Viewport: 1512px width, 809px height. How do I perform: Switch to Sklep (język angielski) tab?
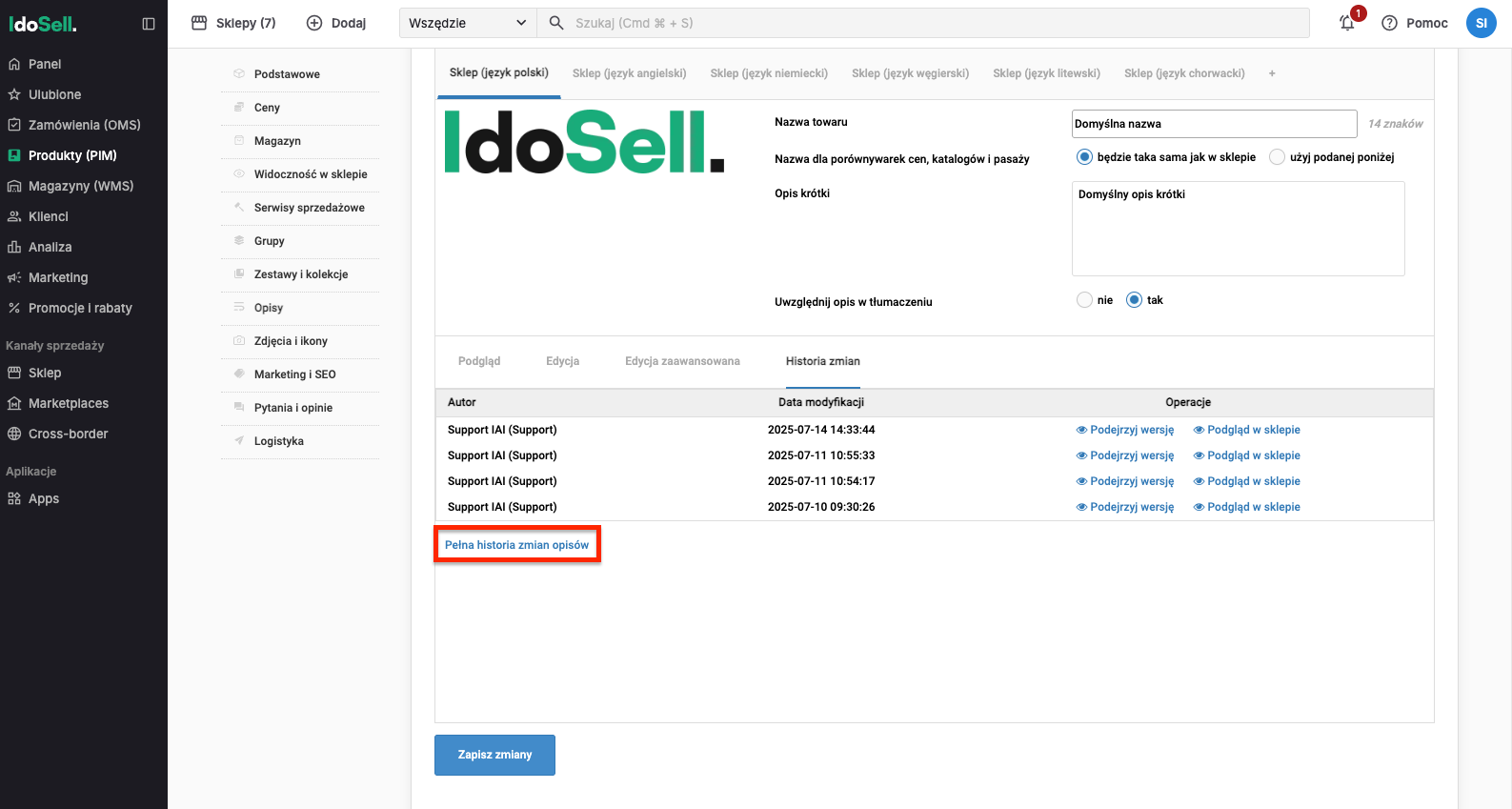630,73
